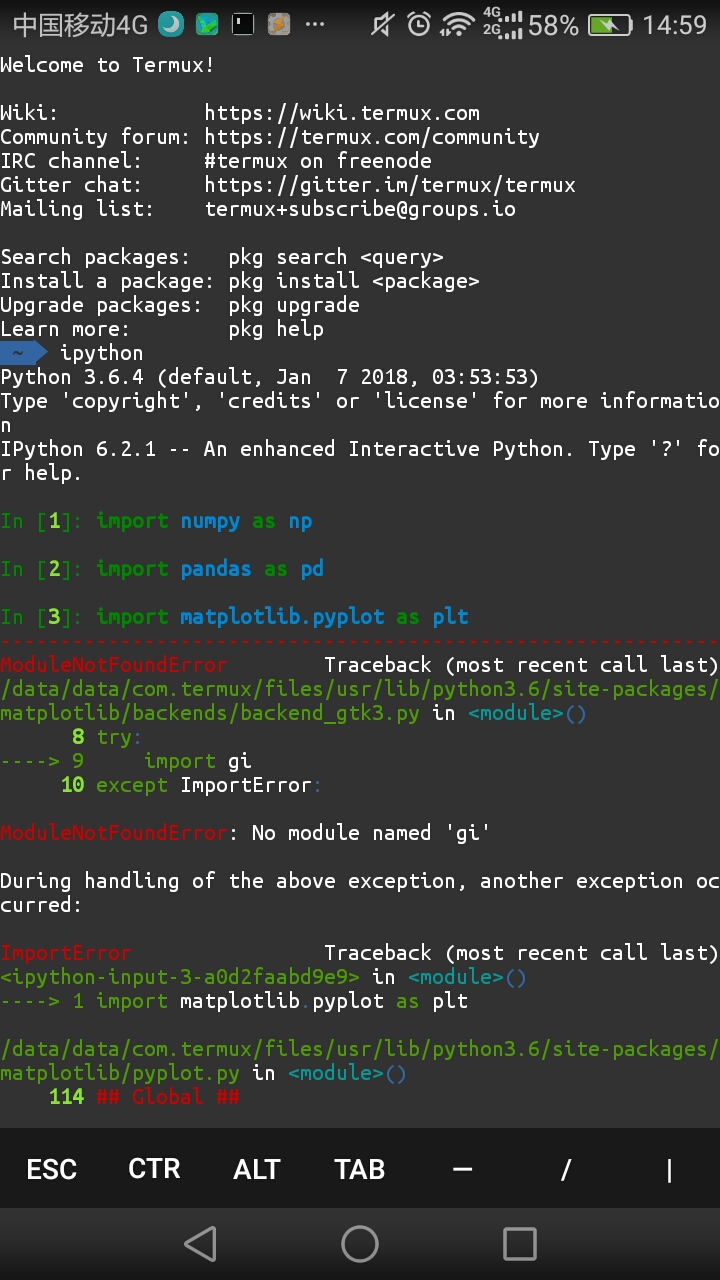The height and width of the screenshot is (1280, 720).
Task: Tap the 'Python 3.6.4' version line
Action: point(270,377)
